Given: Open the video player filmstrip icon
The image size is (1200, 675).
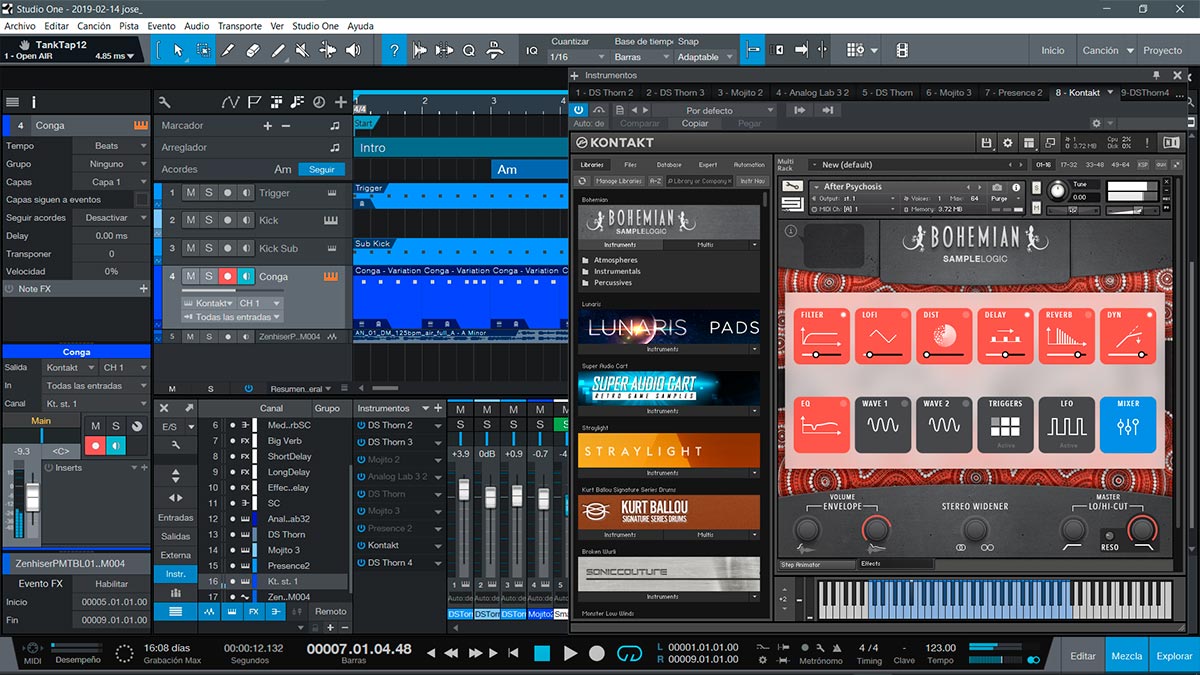Looking at the screenshot, I should [902, 50].
